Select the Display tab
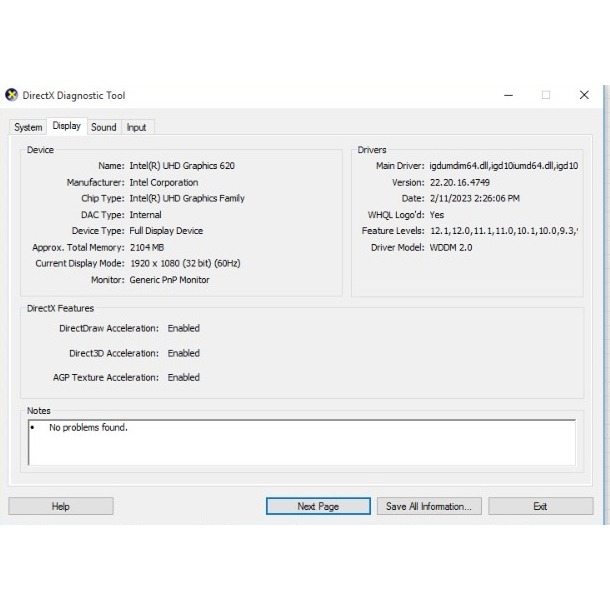This screenshot has width=610, height=610. 67,126
